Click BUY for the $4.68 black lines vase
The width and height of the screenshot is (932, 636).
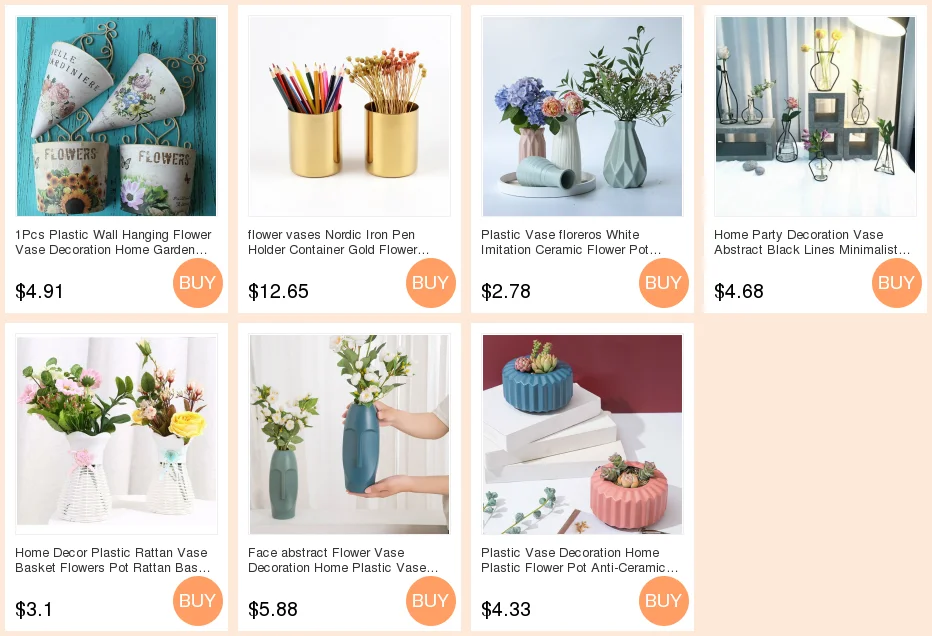[897, 283]
